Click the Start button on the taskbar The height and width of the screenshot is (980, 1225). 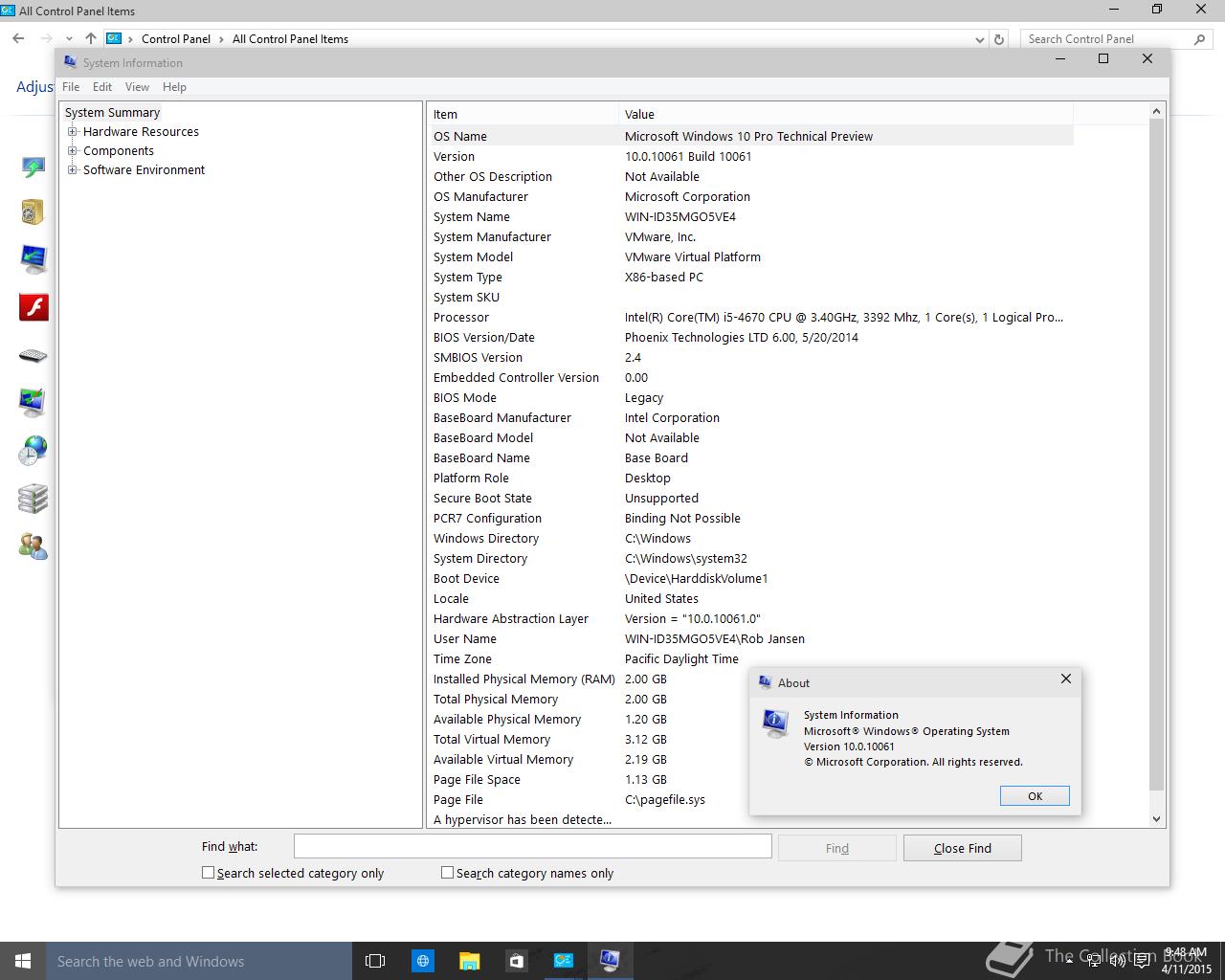23,961
